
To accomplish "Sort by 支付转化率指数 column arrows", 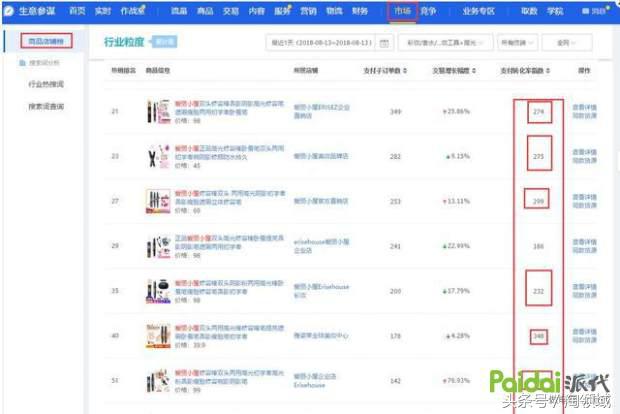I will coord(548,71).
